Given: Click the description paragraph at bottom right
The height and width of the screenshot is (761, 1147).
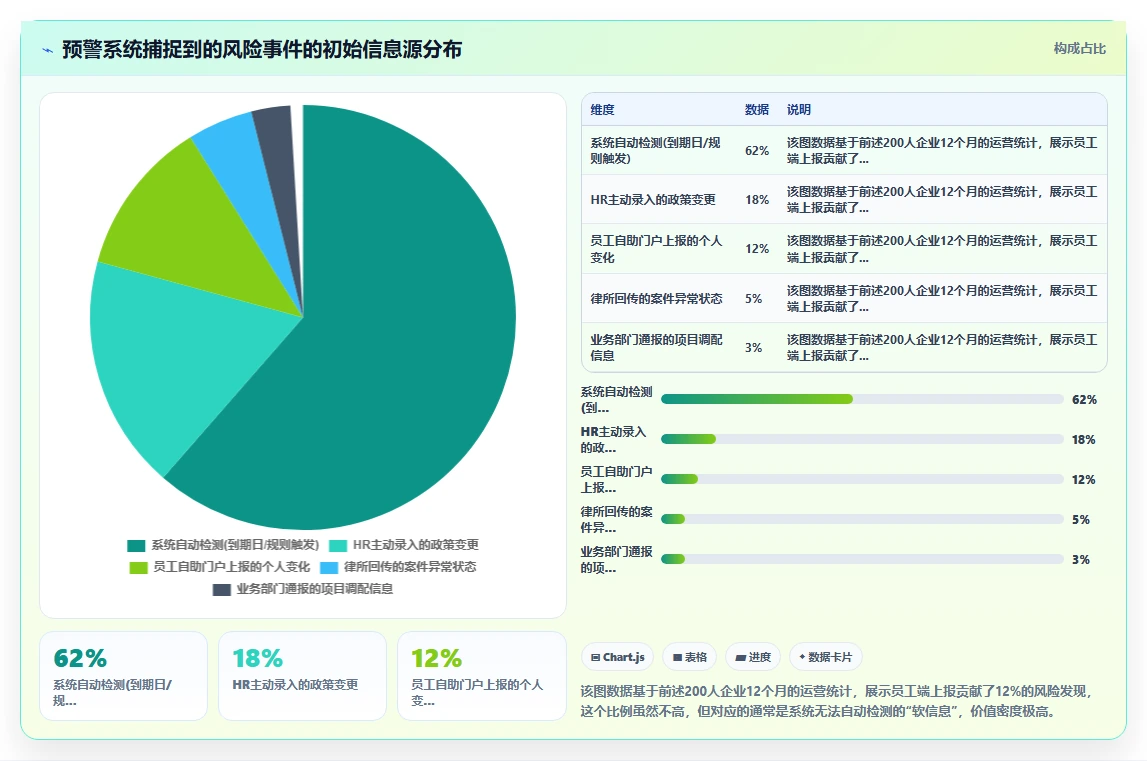Looking at the screenshot, I should tap(837, 701).
